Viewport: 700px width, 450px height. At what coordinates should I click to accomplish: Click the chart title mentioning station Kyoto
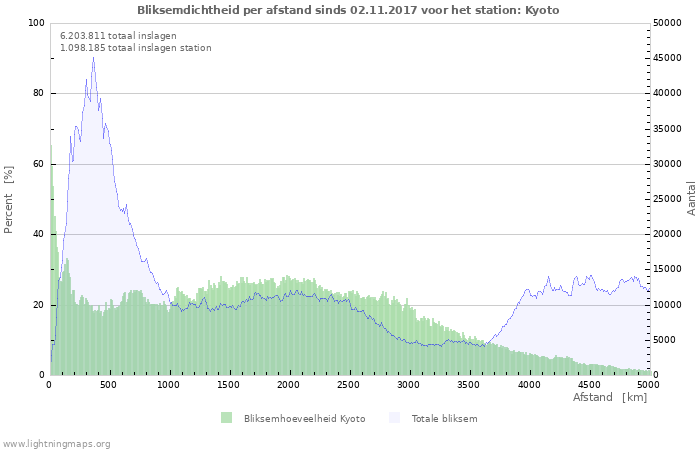tap(348, 10)
